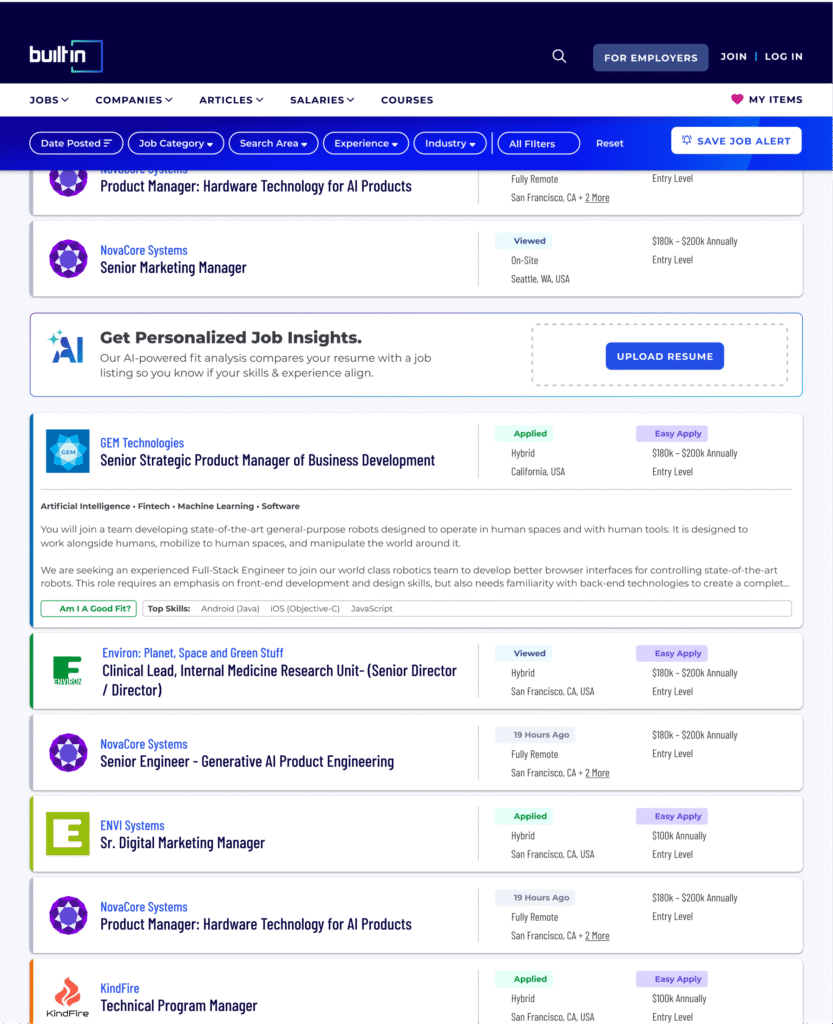Viewport: 833px width, 1024px height.
Task: Click Reset to clear filters
Action: click(609, 143)
